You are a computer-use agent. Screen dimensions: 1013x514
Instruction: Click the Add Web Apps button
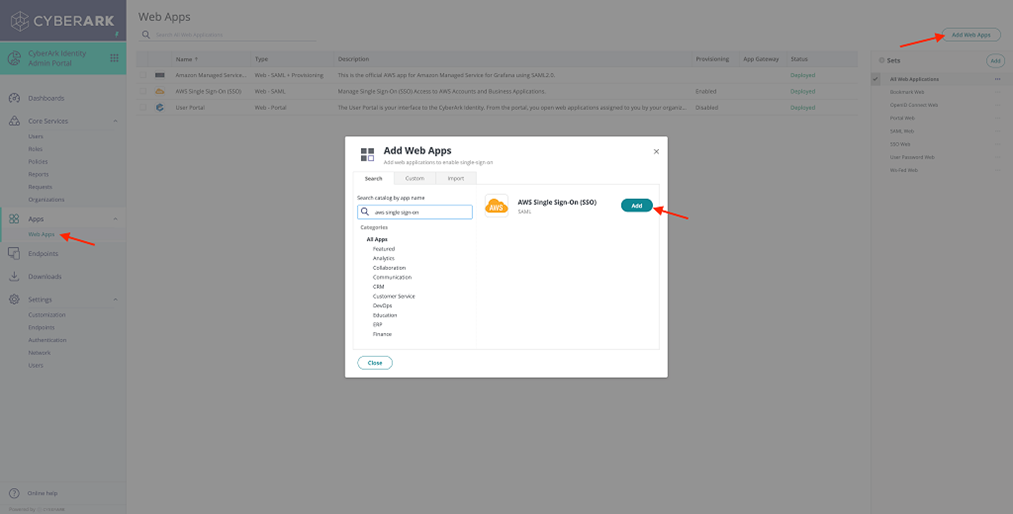tap(971, 35)
